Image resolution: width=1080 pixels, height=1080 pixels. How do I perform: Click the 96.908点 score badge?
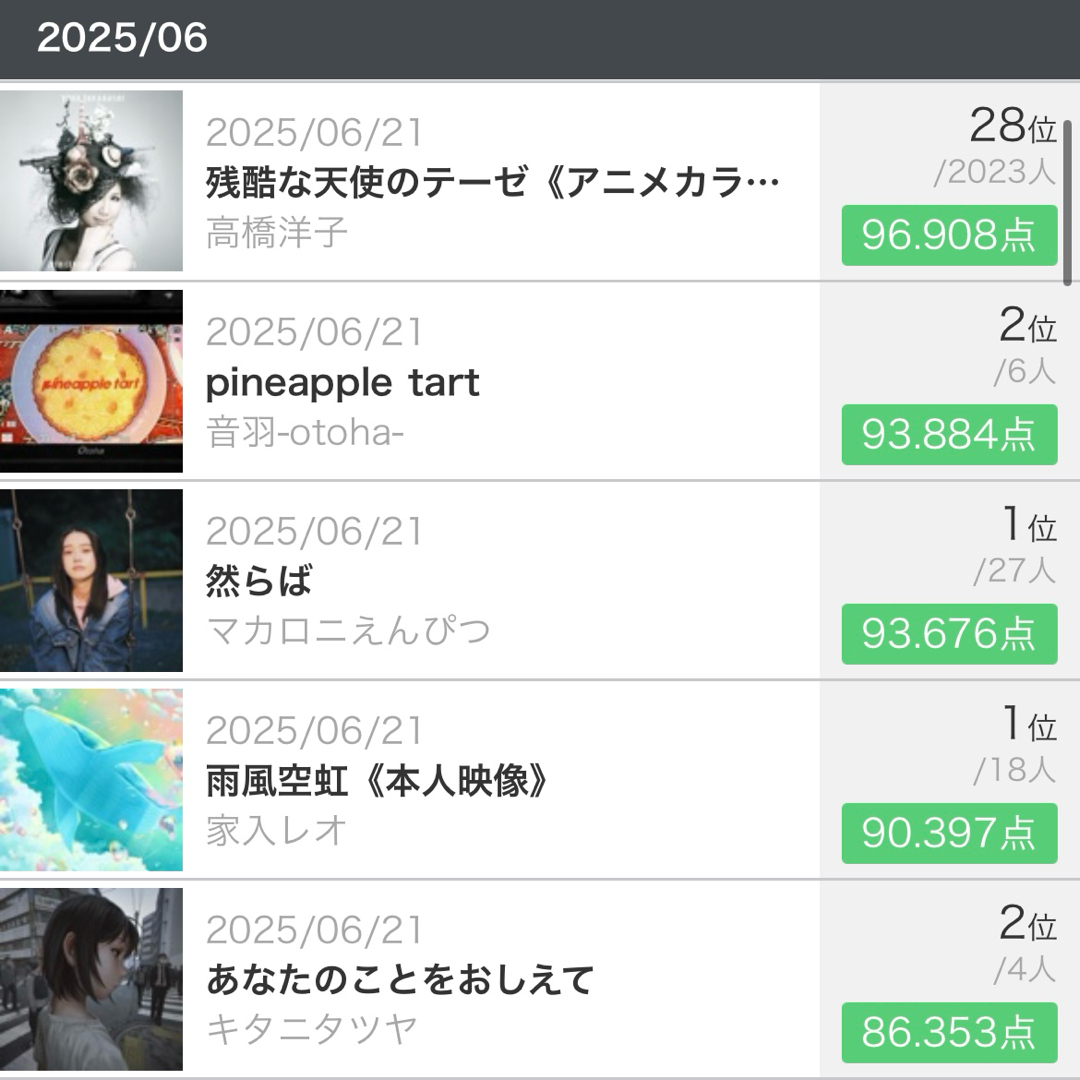[x=949, y=235]
